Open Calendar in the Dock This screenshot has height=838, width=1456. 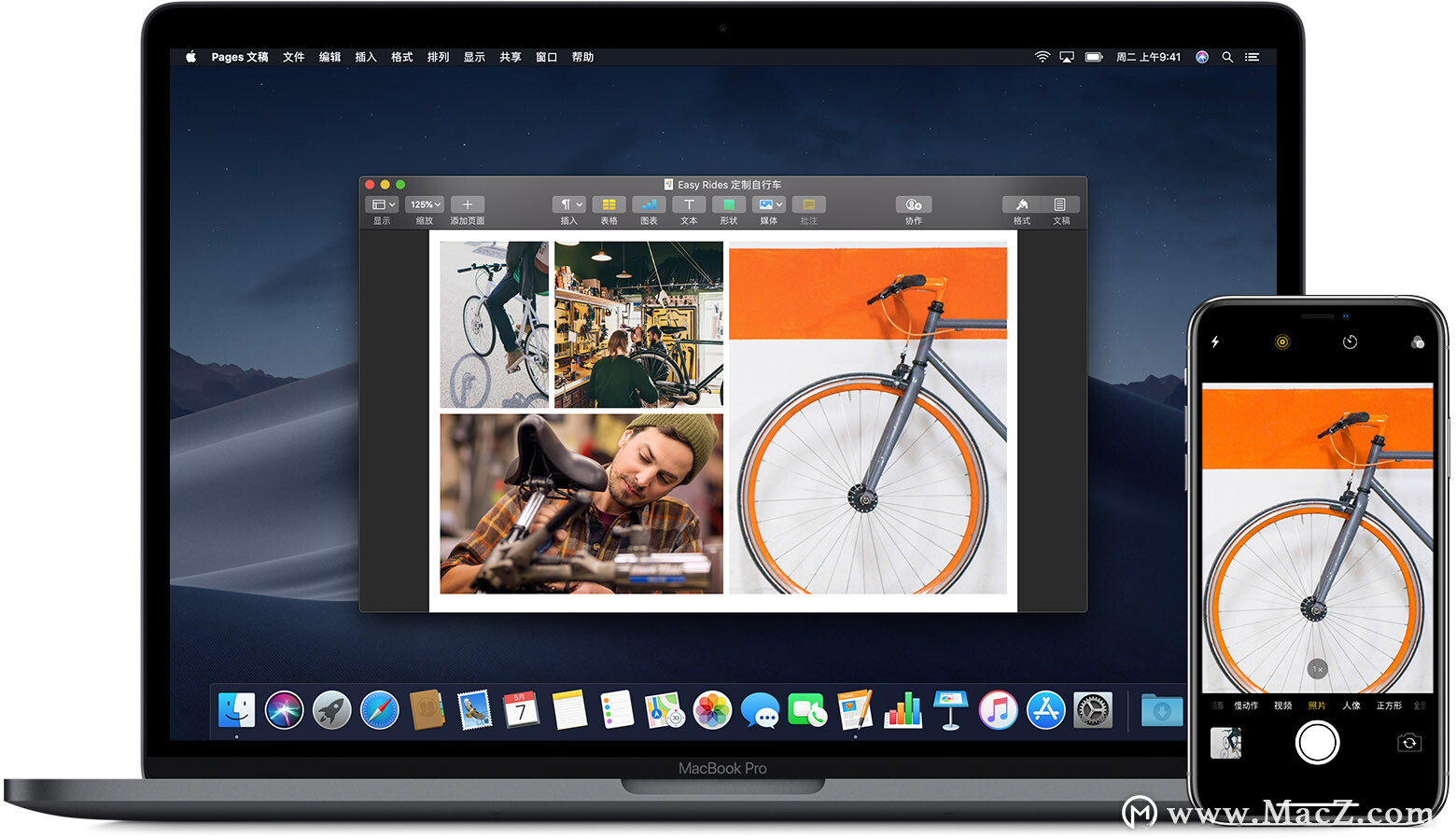tap(521, 710)
